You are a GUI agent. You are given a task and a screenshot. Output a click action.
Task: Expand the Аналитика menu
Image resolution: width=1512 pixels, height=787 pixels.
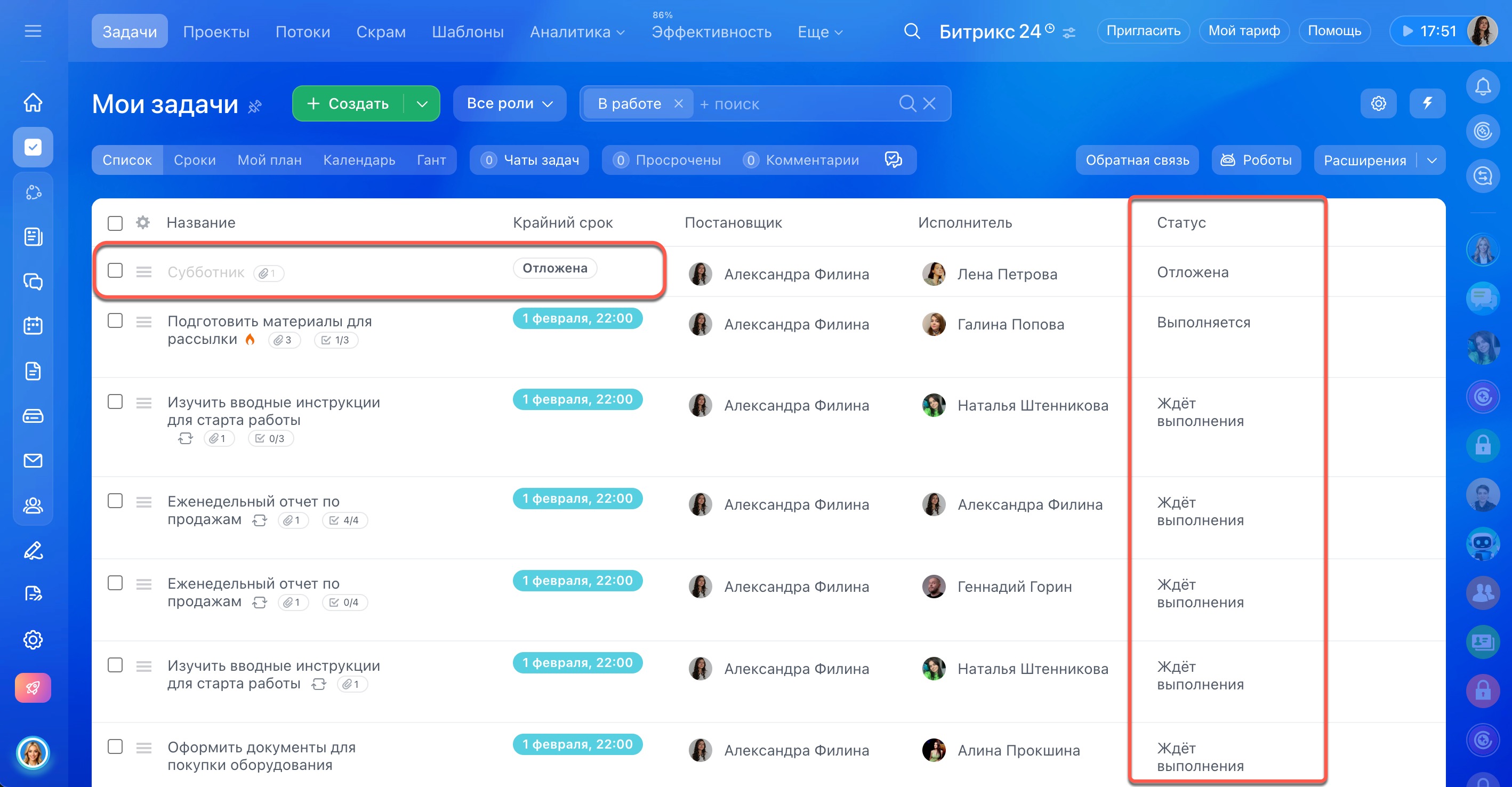[576, 31]
